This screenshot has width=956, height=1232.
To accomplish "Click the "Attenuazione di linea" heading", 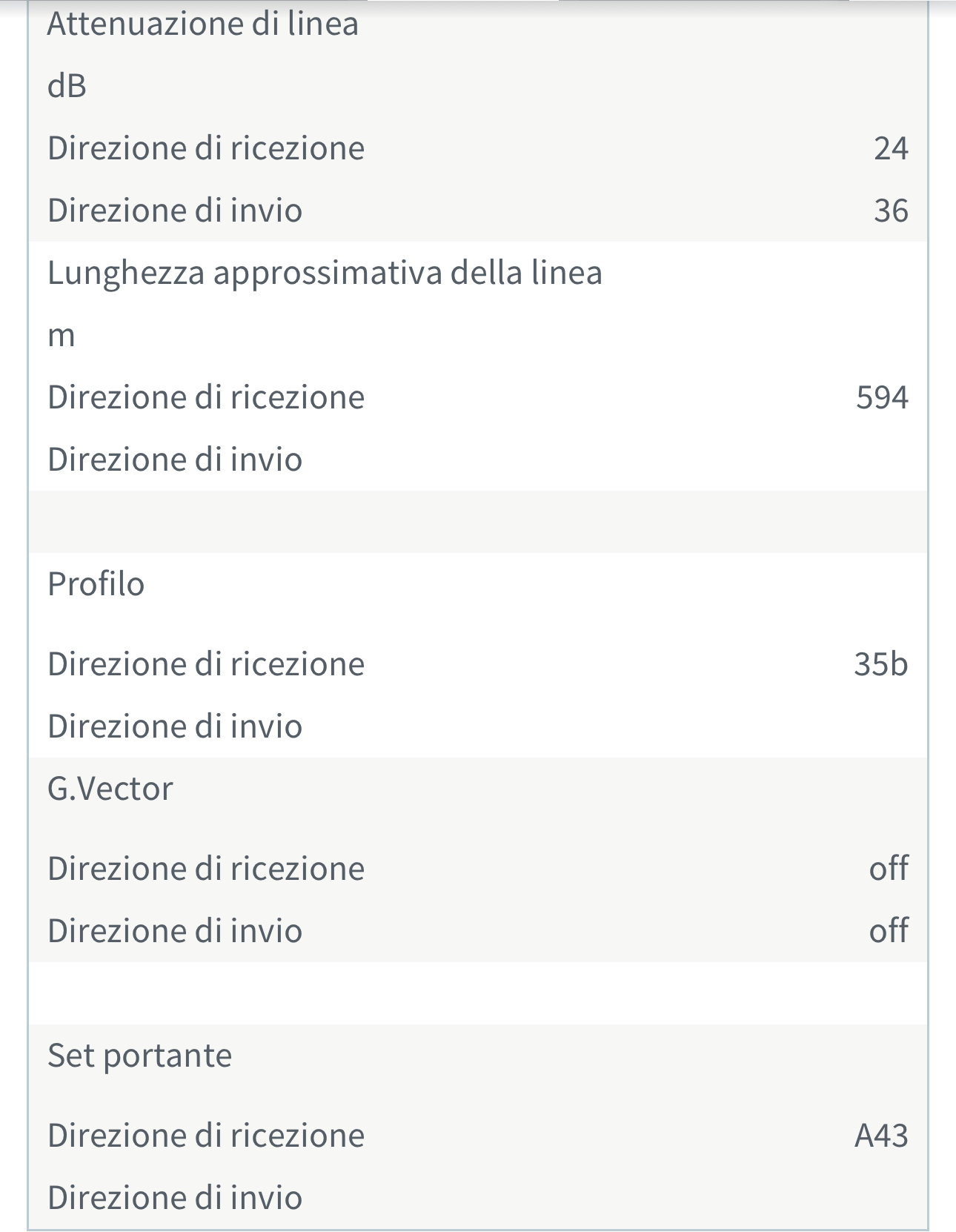I will (202, 24).
